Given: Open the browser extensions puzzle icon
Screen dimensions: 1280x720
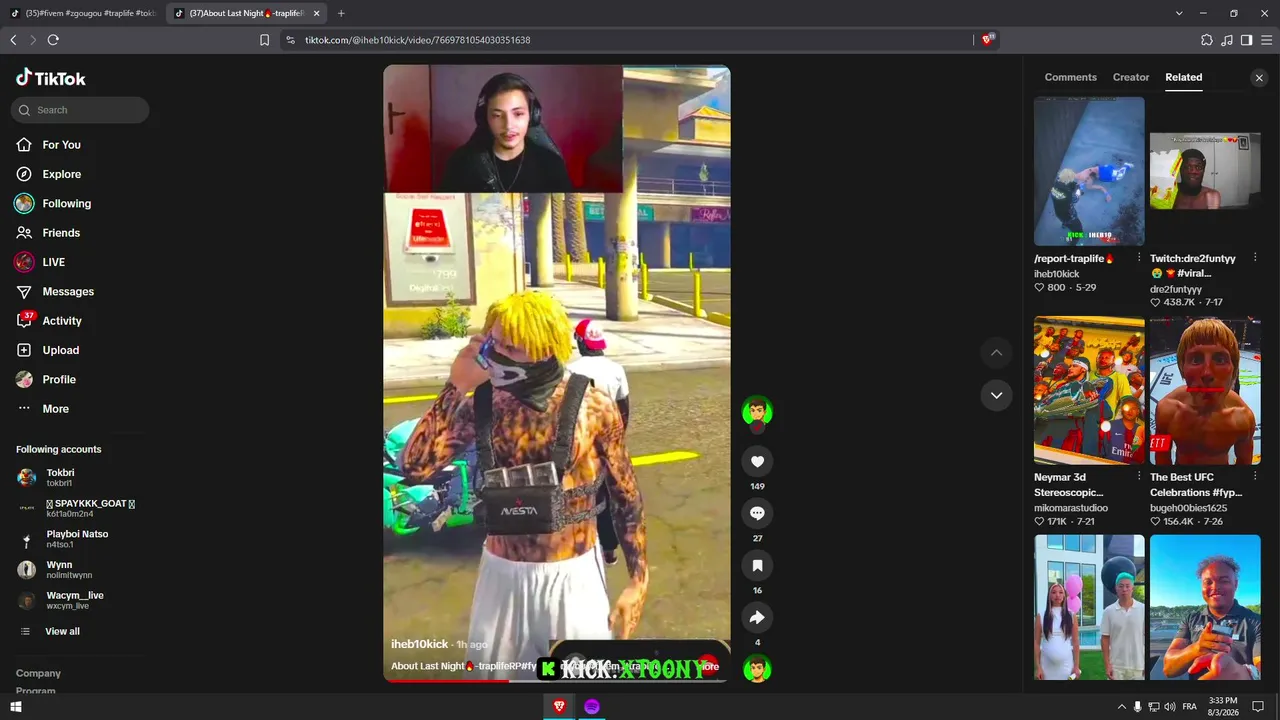Looking at the screenshot, I should pyautogui.click(x=1207, y=40).
